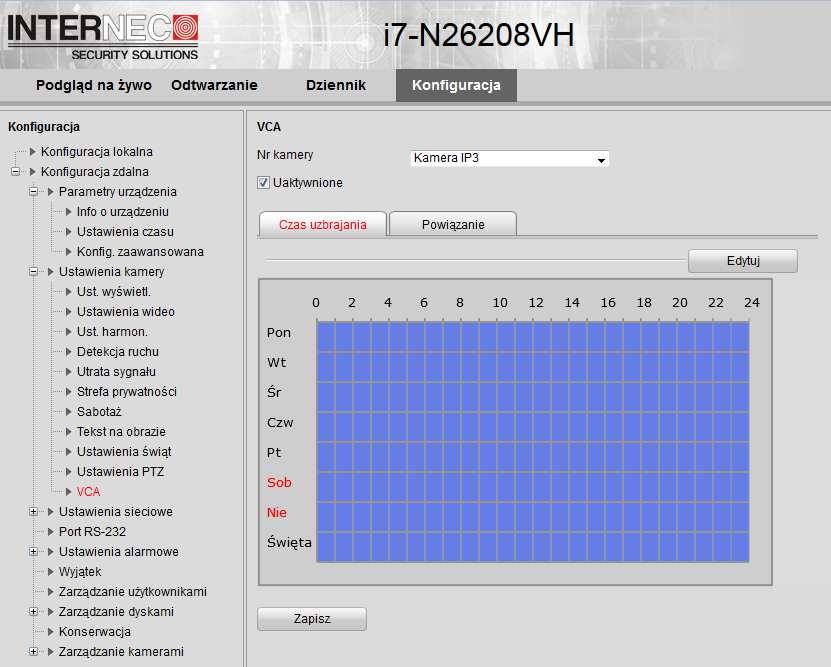
Task: Open Ustawienia czasu
Action: point(125,232)
